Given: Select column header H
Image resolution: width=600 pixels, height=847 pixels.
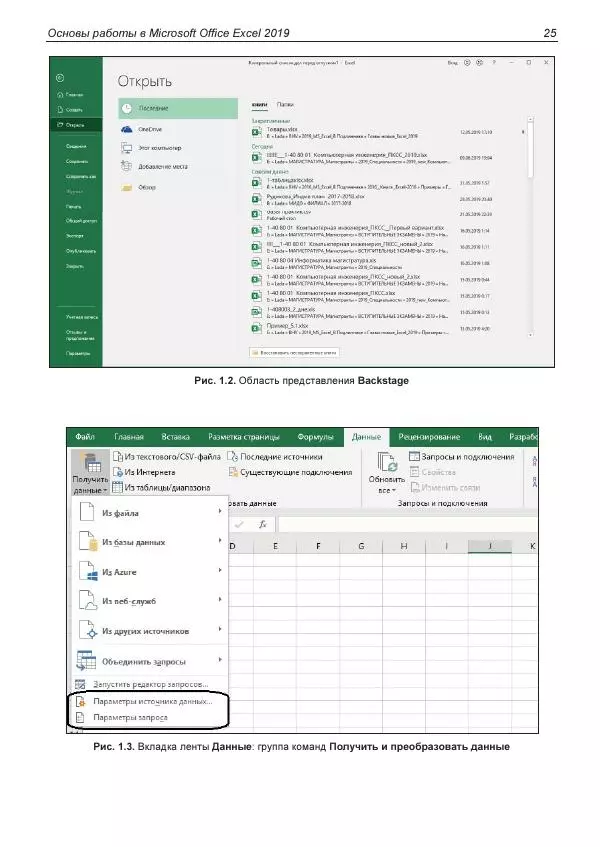Looking at the screenshot, I should 403,546.
